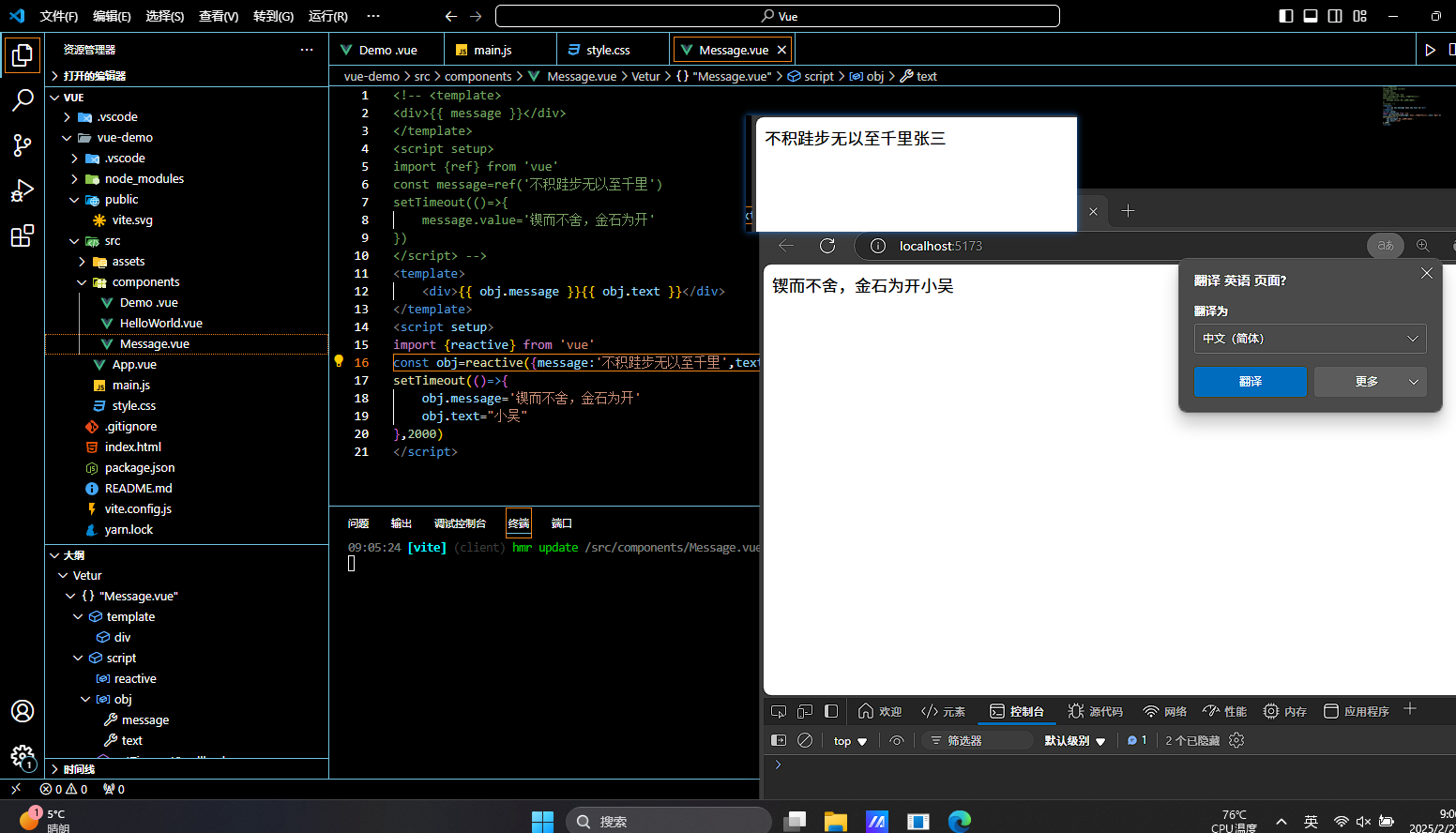Open a new browser tab with plus

1129,211
